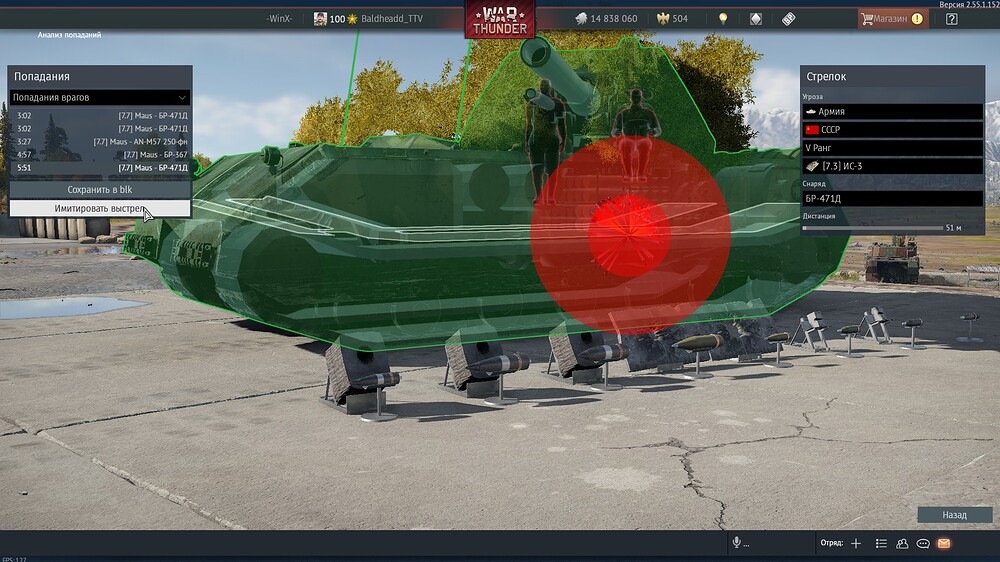The height and width of the screenshot is (562, 1000).
Task: Open the contacts friends icon
Action: 902,543
